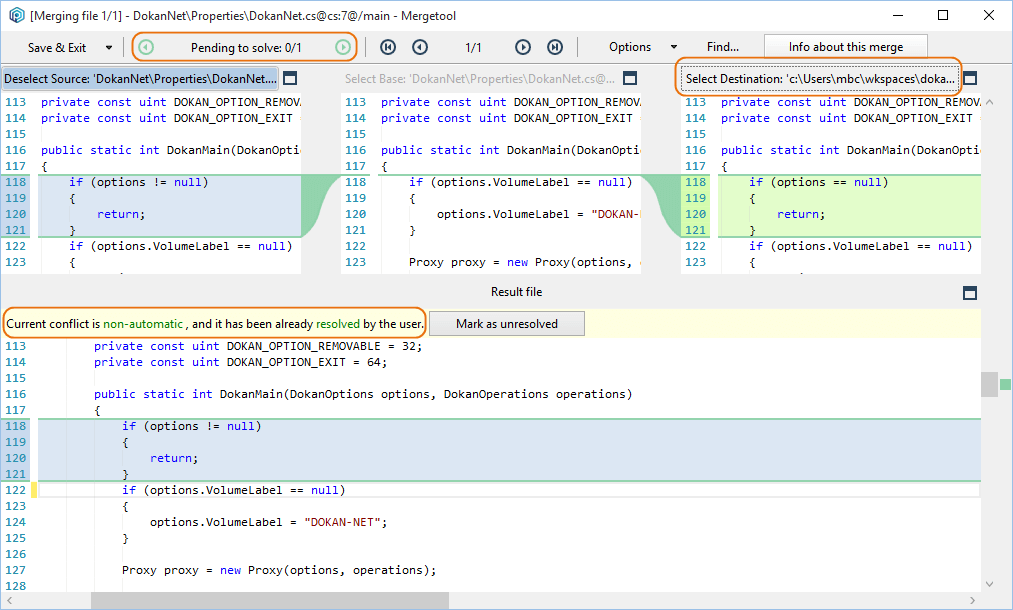Click the scroll-right arrow of the result pane

point(972,601)
